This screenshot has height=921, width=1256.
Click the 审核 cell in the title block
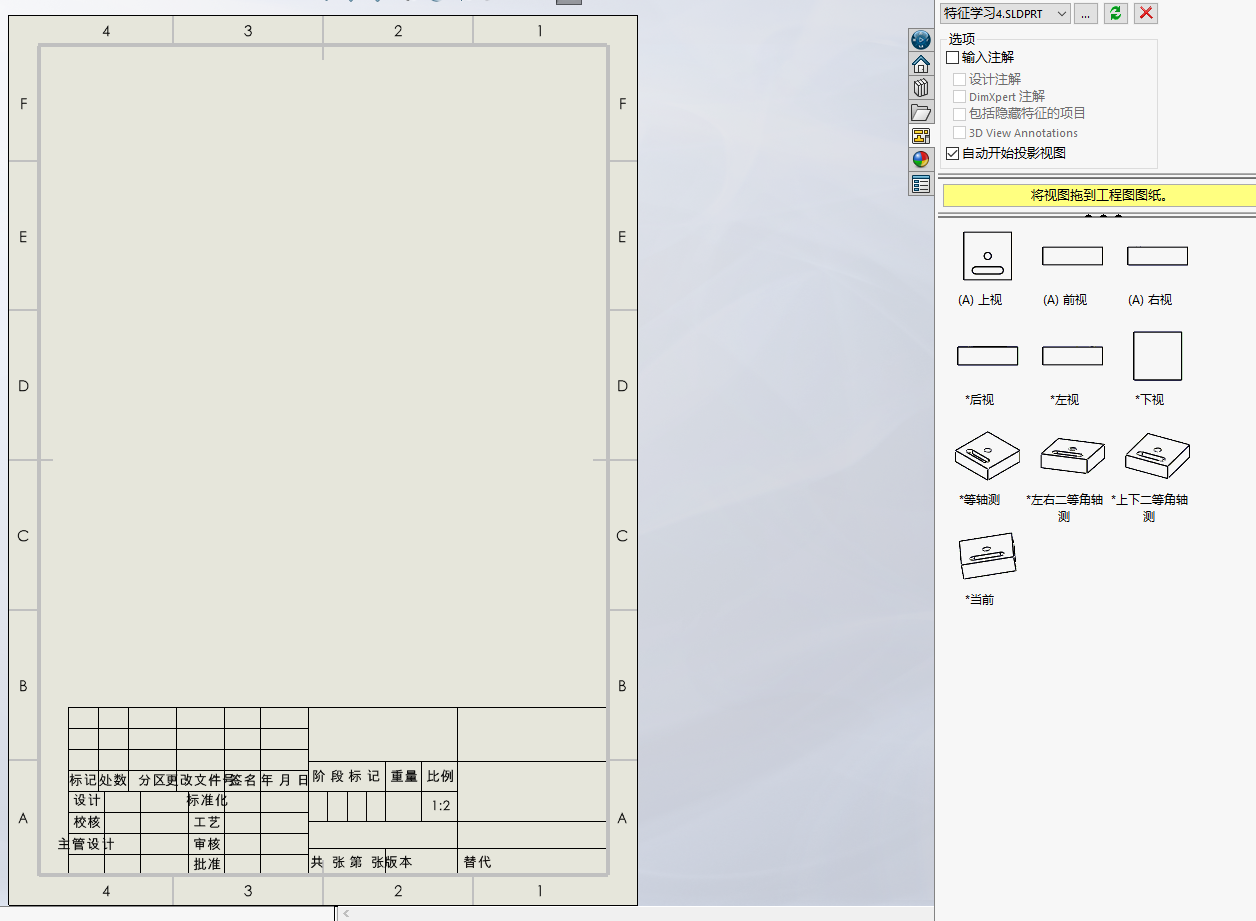click(207, 844)
